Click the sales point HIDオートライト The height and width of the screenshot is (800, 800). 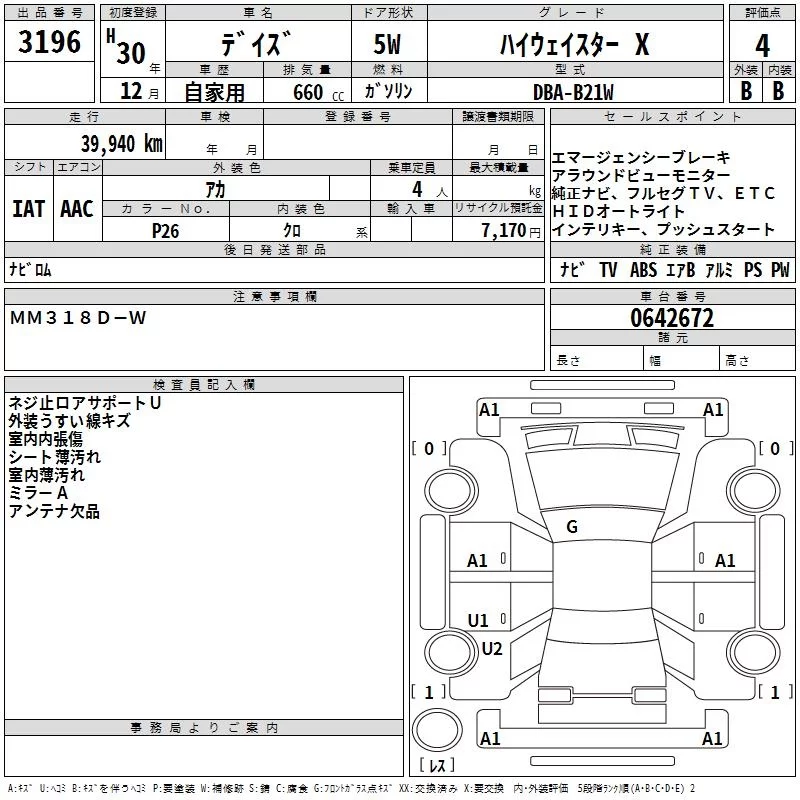click(x=618, y=211)
